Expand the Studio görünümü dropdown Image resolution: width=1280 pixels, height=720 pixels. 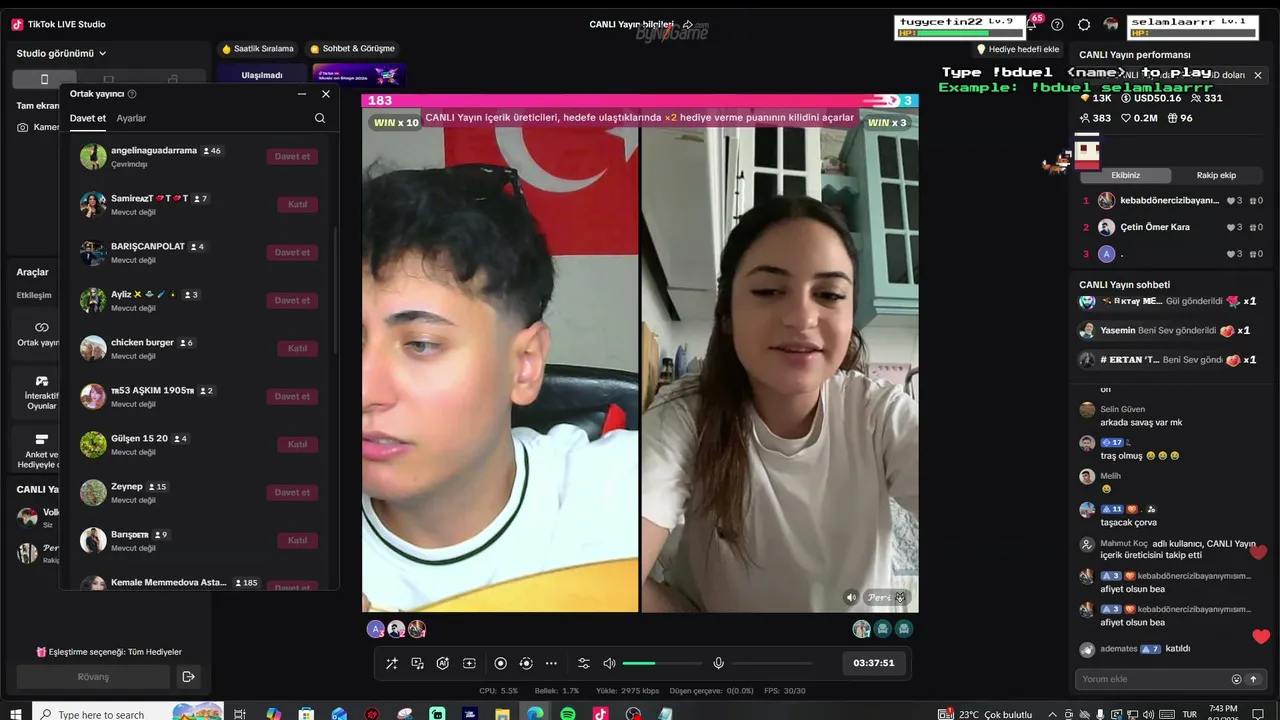[62, 53]
